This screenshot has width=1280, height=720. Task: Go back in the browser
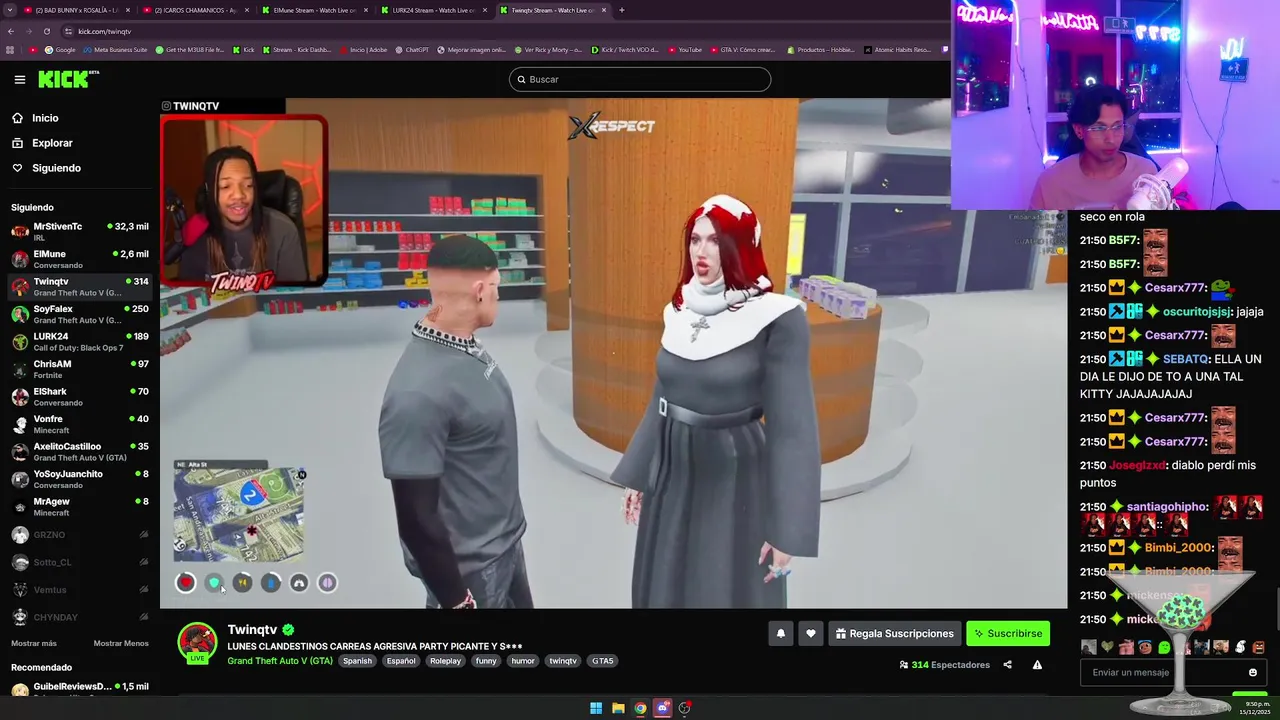pyautogui.click(x=11, y=31)
